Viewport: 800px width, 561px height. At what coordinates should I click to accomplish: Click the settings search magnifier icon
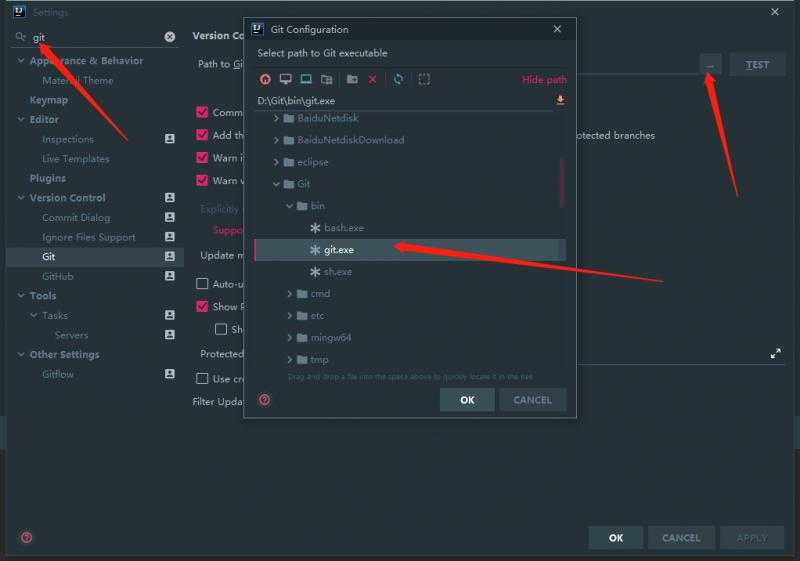pos(20,37)
